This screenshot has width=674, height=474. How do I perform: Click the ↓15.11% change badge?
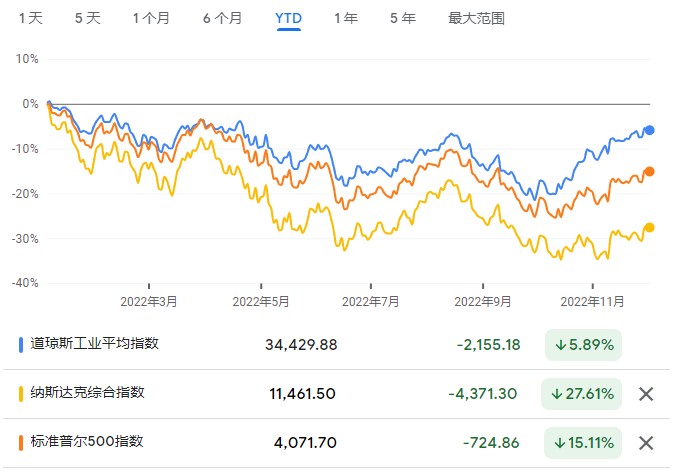pos(582,443)
